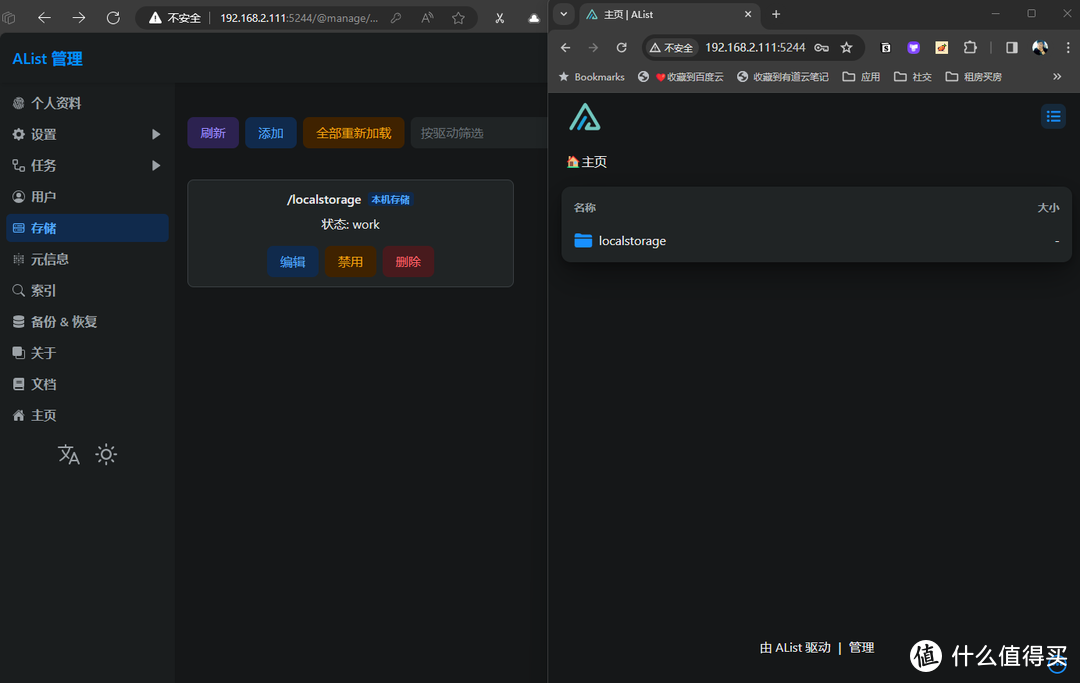1080x683 pixels.
Task: Click 收藏到有道云笔记 bookmark
Action: (x=782, y=76)
